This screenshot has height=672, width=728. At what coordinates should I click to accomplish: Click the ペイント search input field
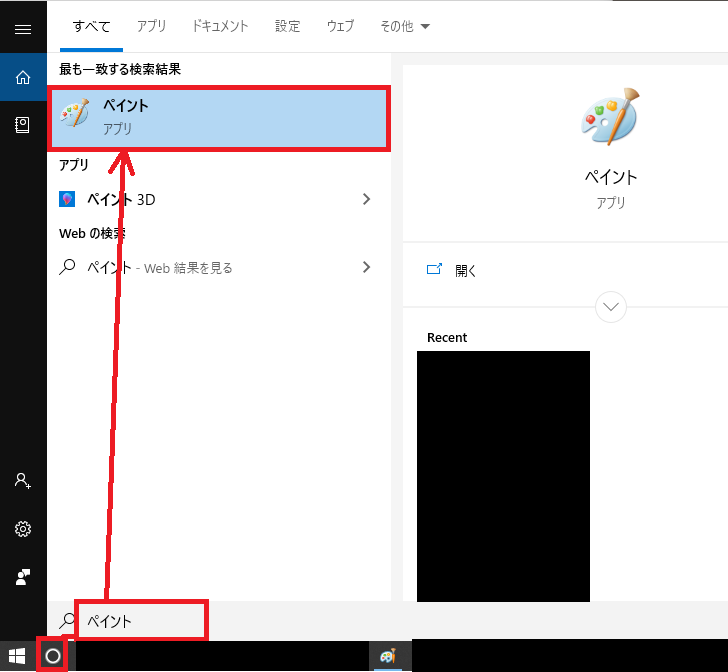coord(141,620)
